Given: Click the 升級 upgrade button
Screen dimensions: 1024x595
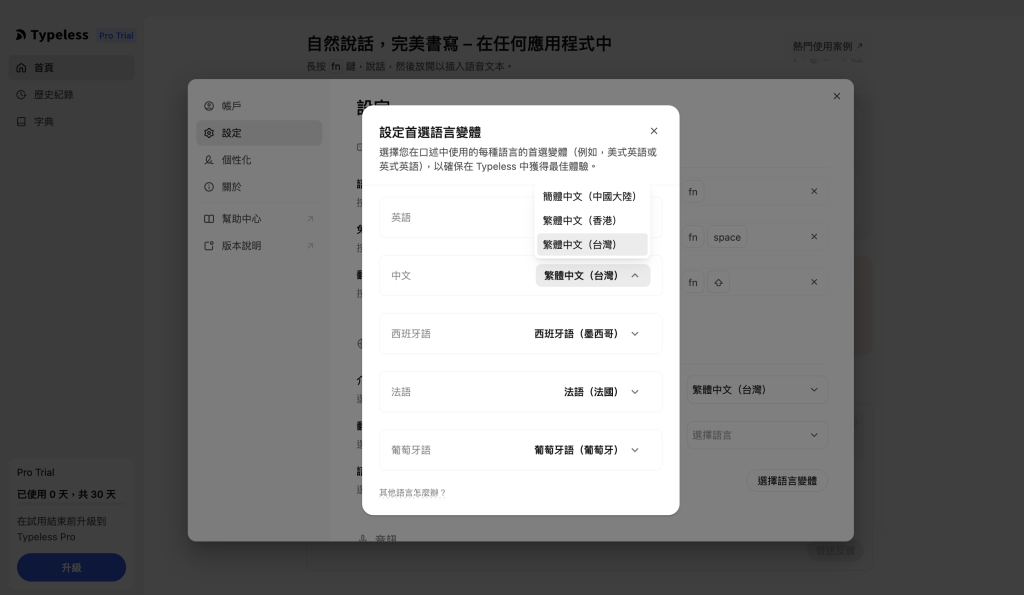Looking at the screenshot, I should click(x=71, y=567).
